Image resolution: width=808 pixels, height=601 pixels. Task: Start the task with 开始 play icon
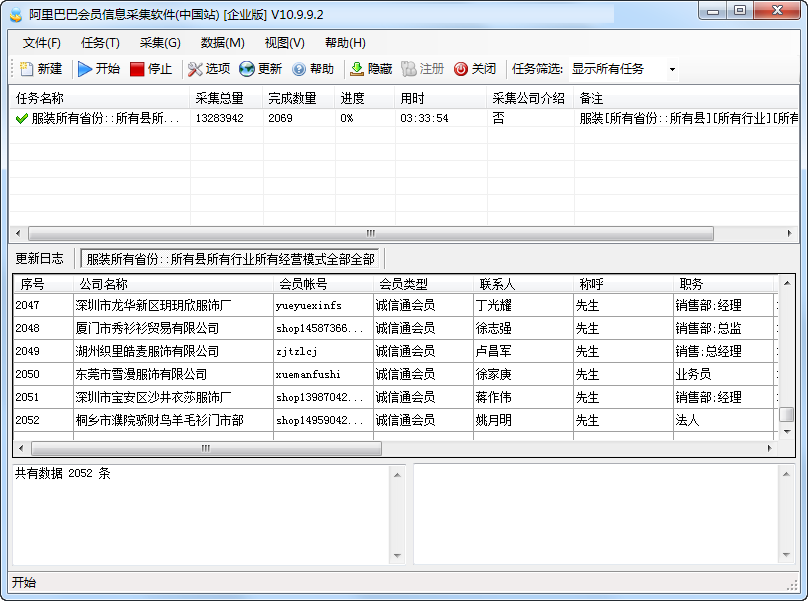[85, 69]
